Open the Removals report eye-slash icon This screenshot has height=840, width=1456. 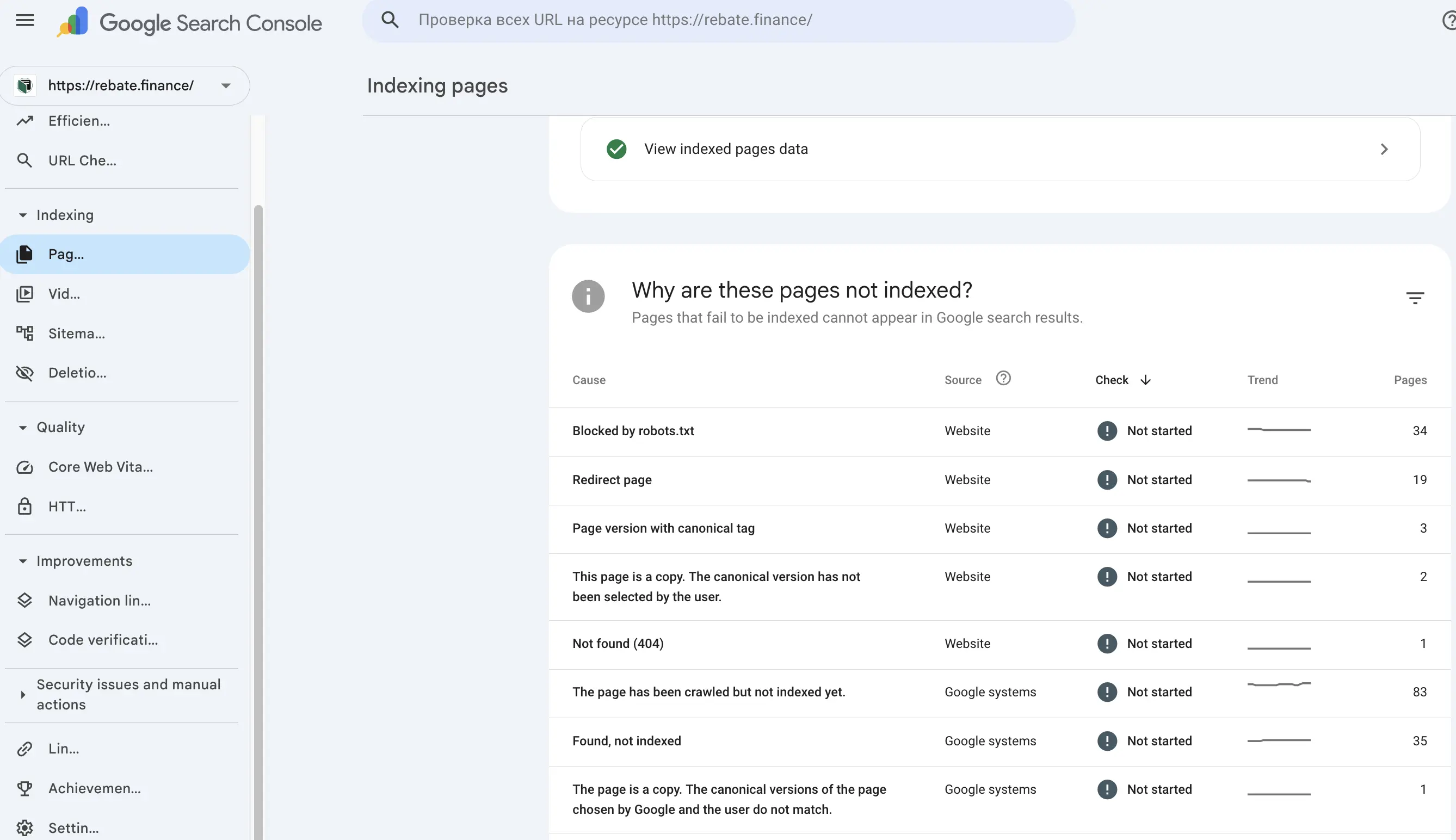[x=25, y=372]
